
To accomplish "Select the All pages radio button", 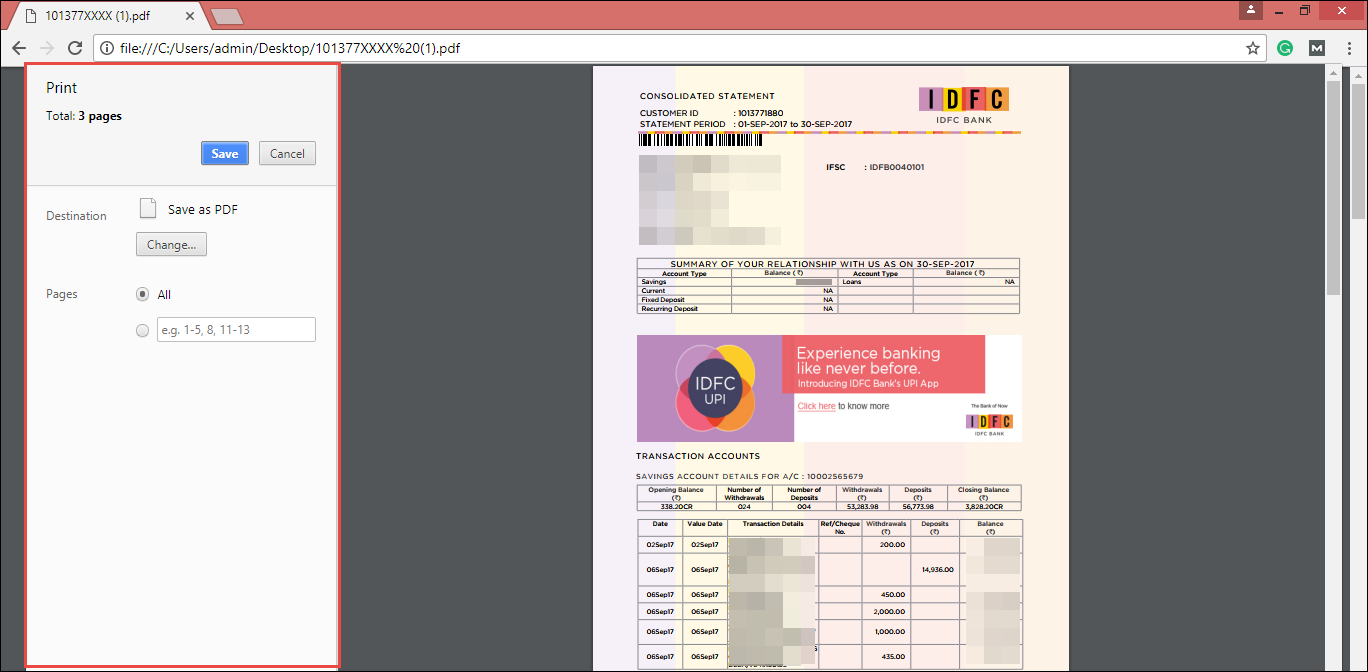I will pyautogui.click(x=142, y=295).
